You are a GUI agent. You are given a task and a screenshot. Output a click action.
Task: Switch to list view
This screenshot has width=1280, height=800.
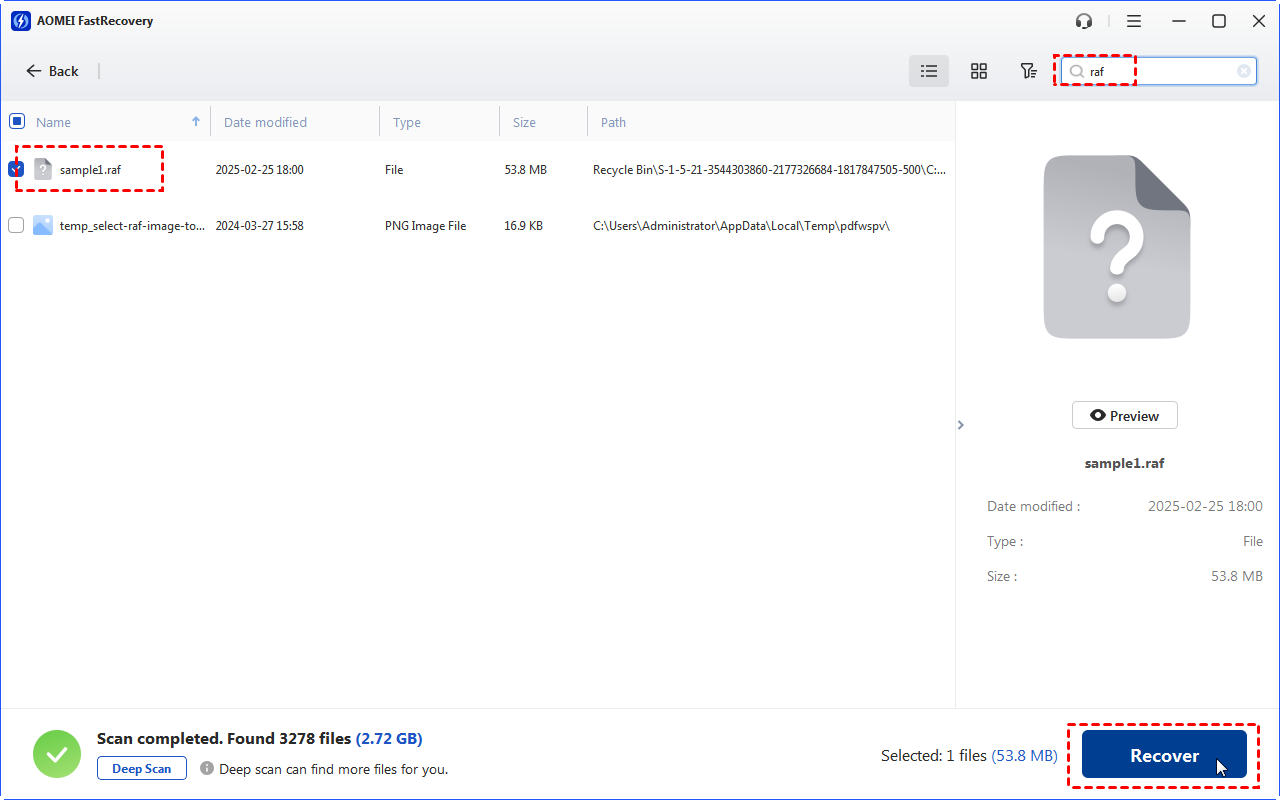tap(929, 71)
